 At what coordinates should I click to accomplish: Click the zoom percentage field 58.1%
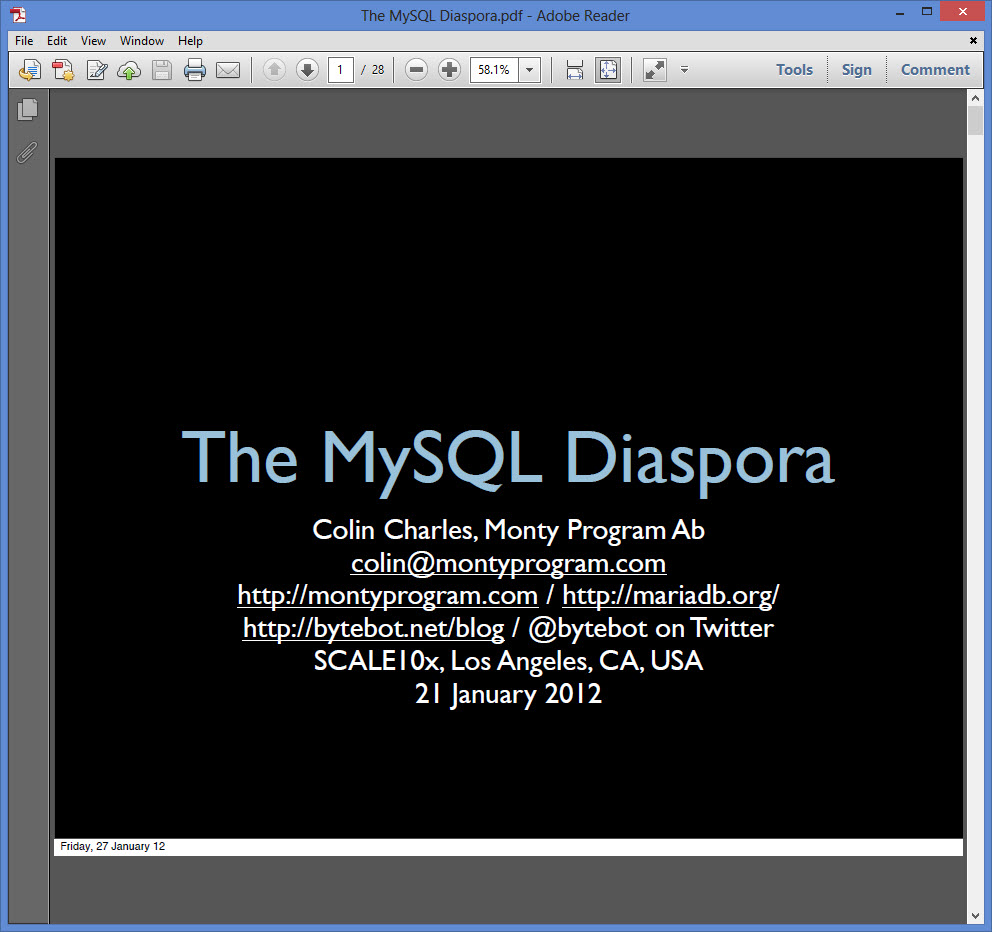point(494,70)
